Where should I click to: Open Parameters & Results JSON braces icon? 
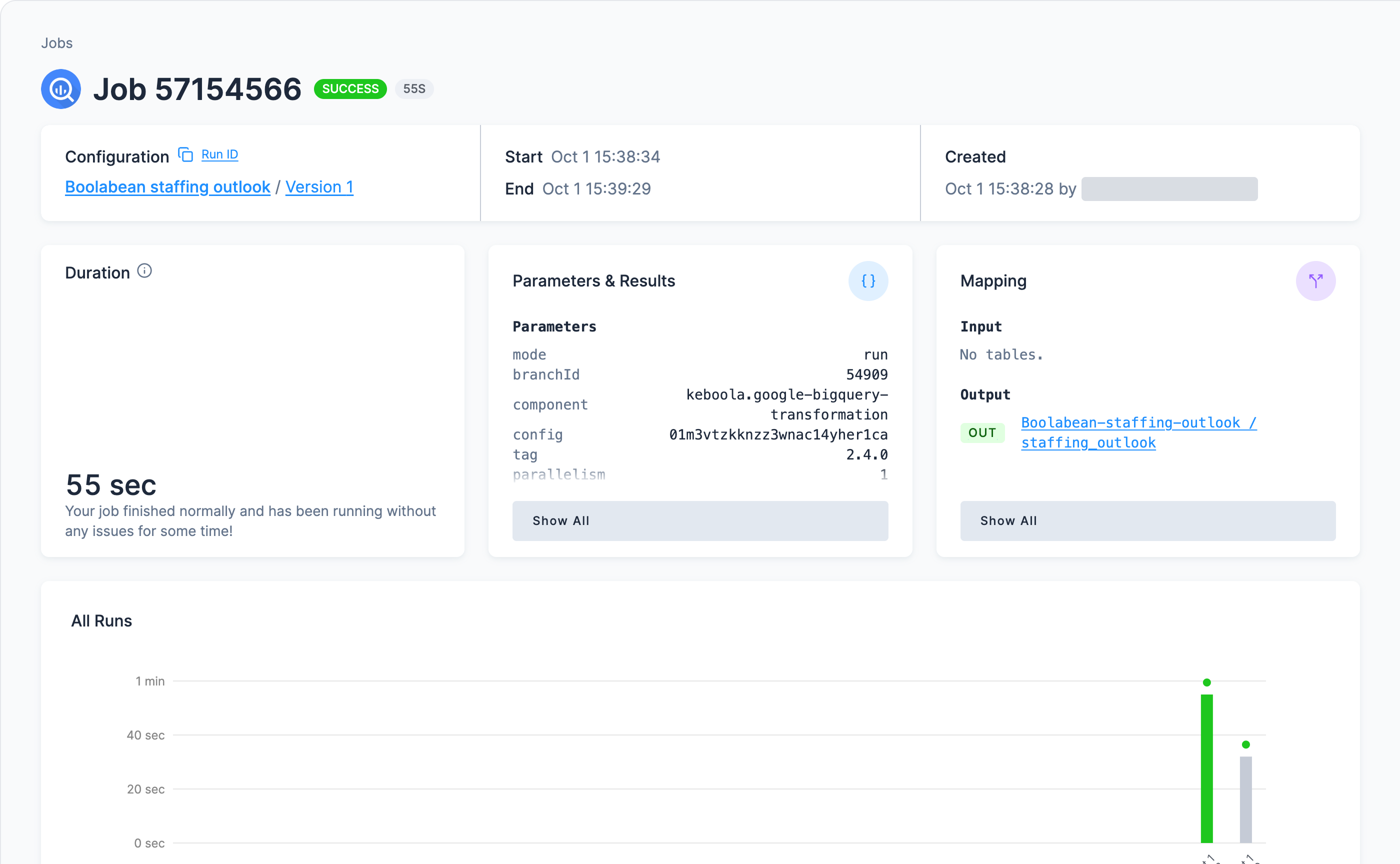(x=867, y=280)
